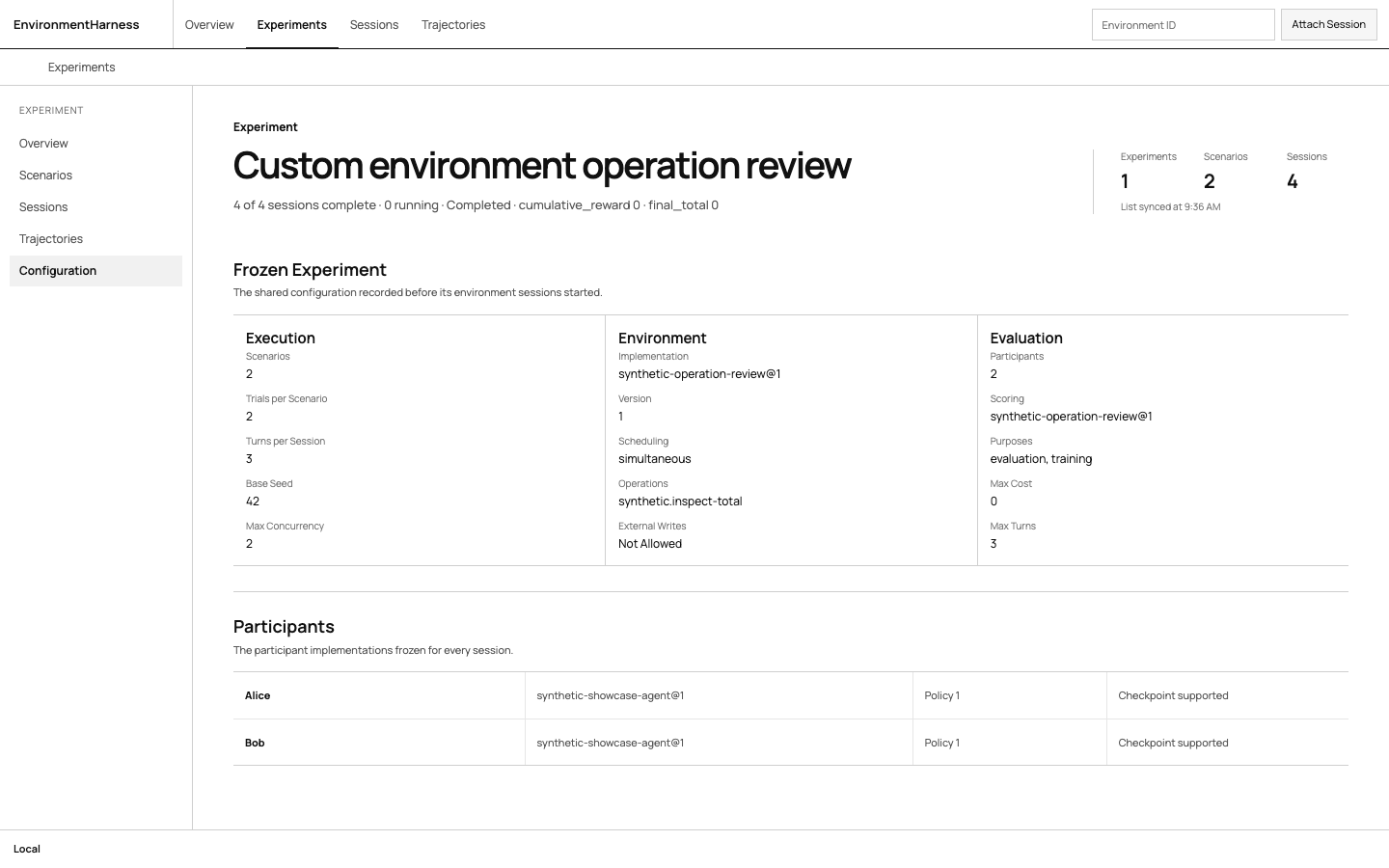Click Purposes value 'evaluation, training'
This screenshot has width=1389, height=868.
tap(1041, 459)
